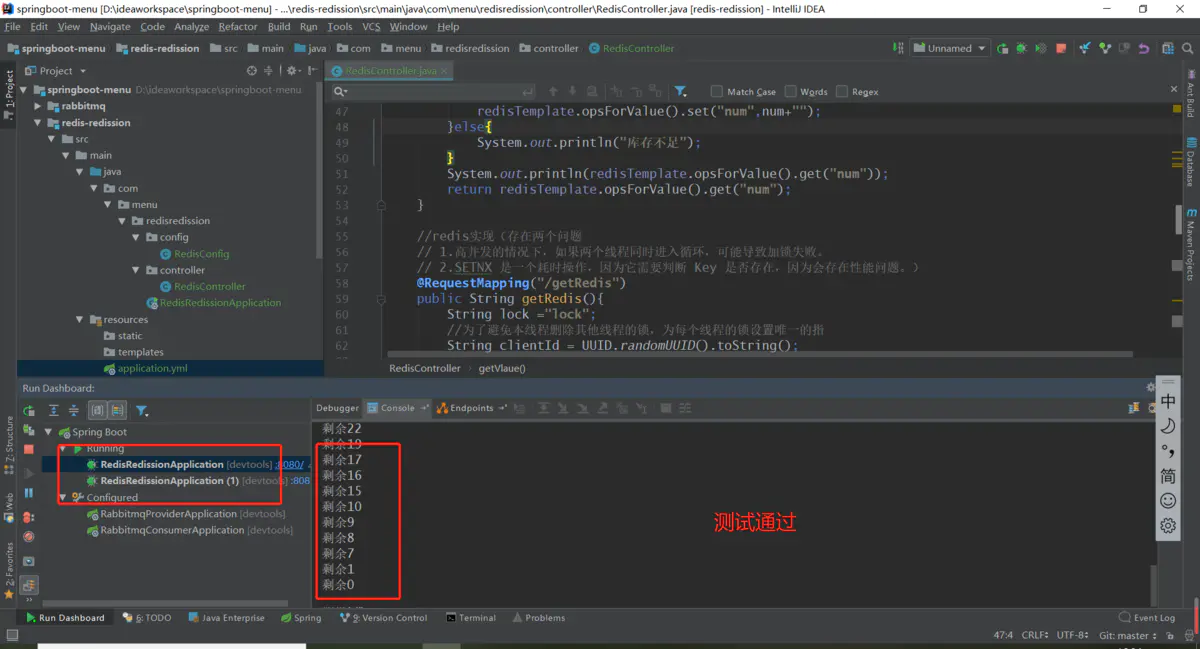Click the Build project icon in toolbar

click(898, 48)
